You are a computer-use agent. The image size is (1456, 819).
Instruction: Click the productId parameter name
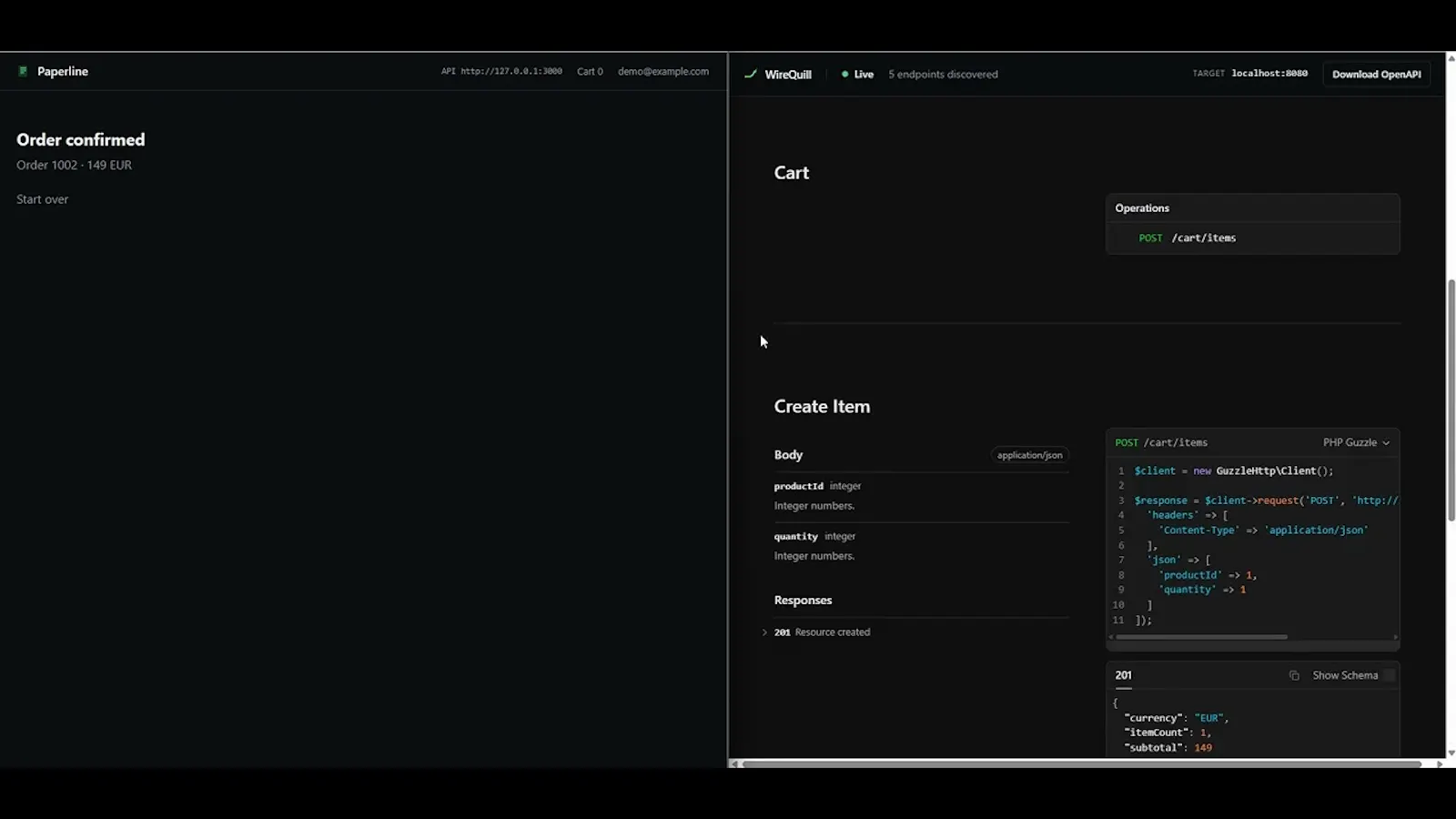(x=798, y=486)
